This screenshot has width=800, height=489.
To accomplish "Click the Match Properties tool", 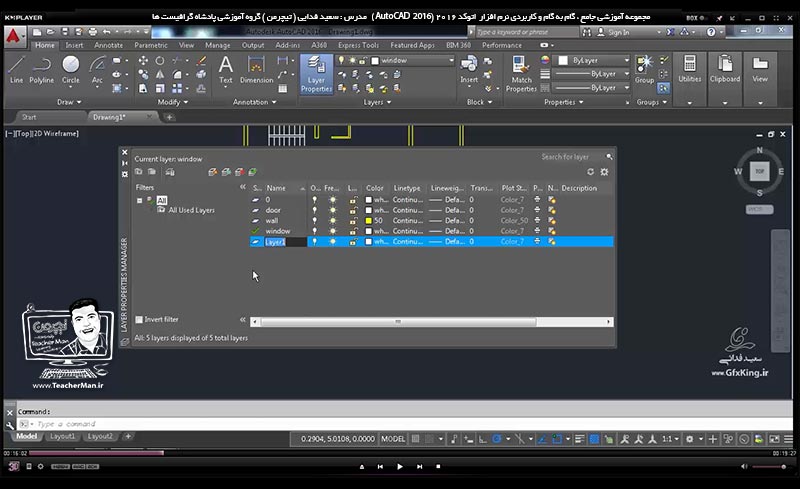I will 521,75.
